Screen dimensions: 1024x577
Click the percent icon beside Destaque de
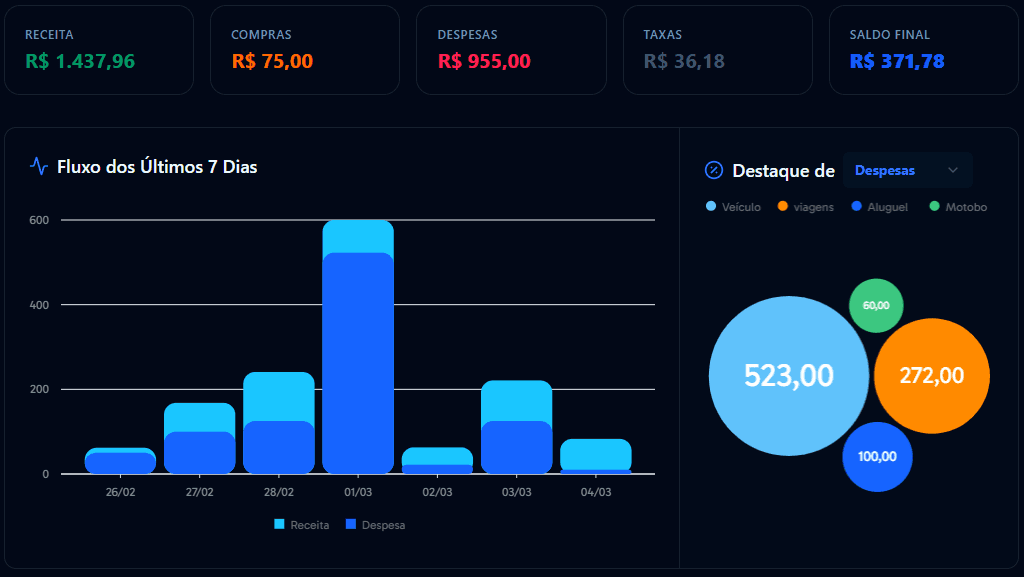pos(714,170)
